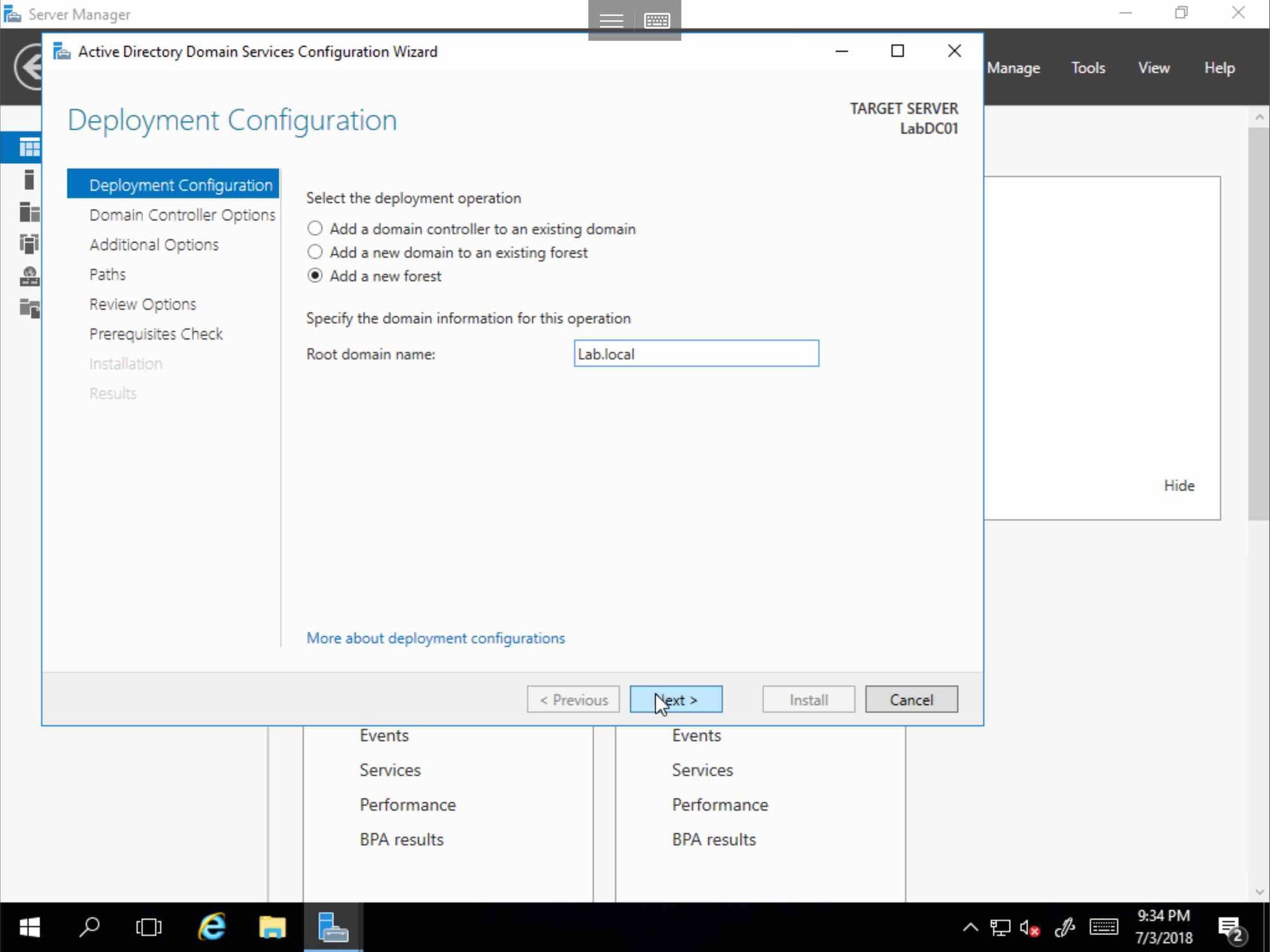The image size is (1270, 952).
Task: Click the remote session keyboard icon
Action: click(x=657, y=20)
